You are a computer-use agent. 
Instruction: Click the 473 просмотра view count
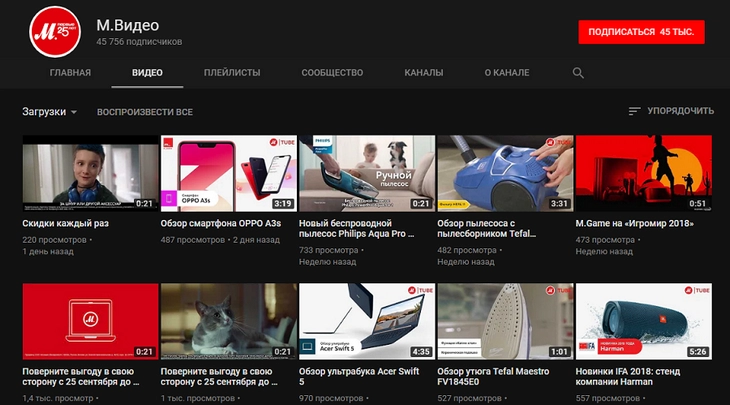pyautogui.click(x=605, y=240)
